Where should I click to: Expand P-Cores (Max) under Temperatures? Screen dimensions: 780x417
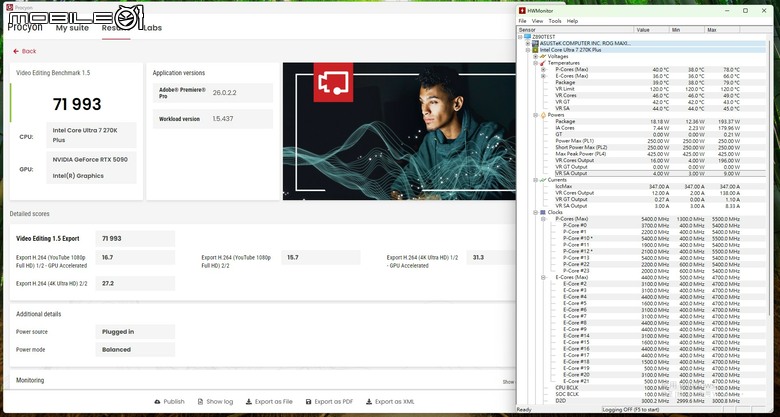tap(543, 70)
